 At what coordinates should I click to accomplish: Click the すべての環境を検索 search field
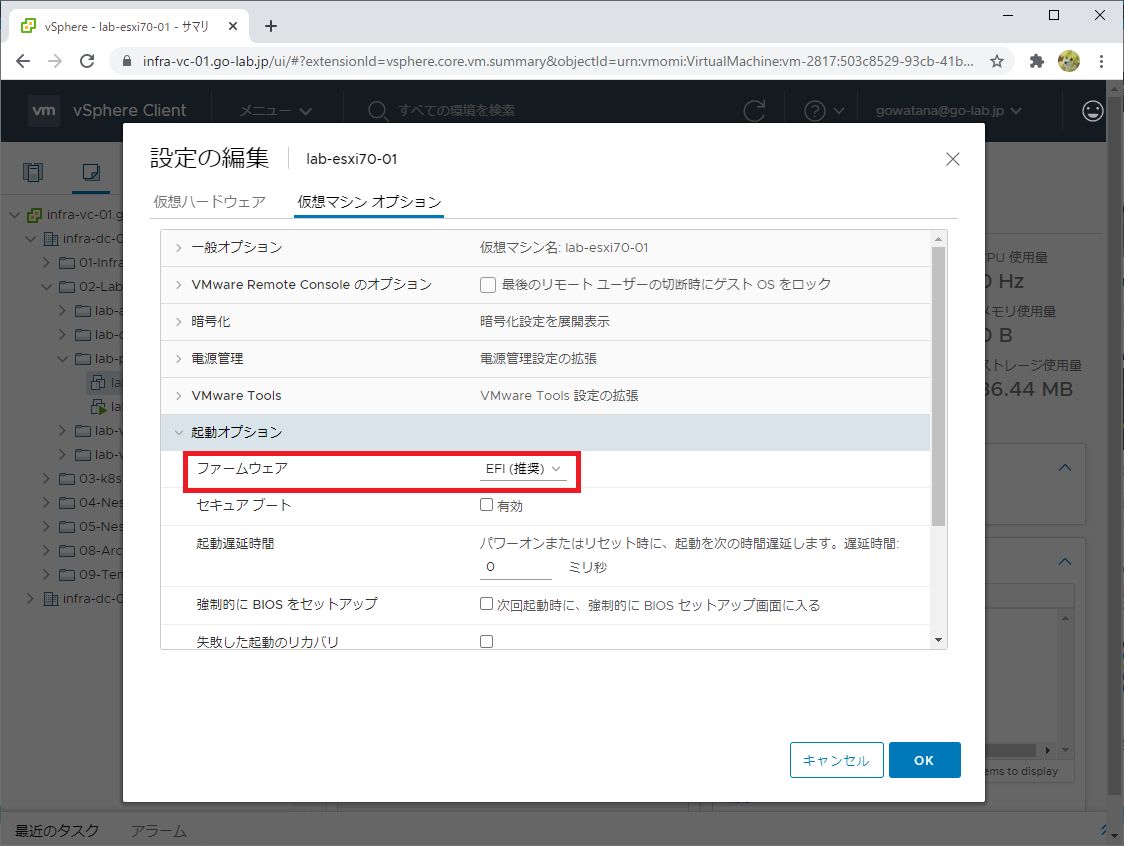point(456,110)
